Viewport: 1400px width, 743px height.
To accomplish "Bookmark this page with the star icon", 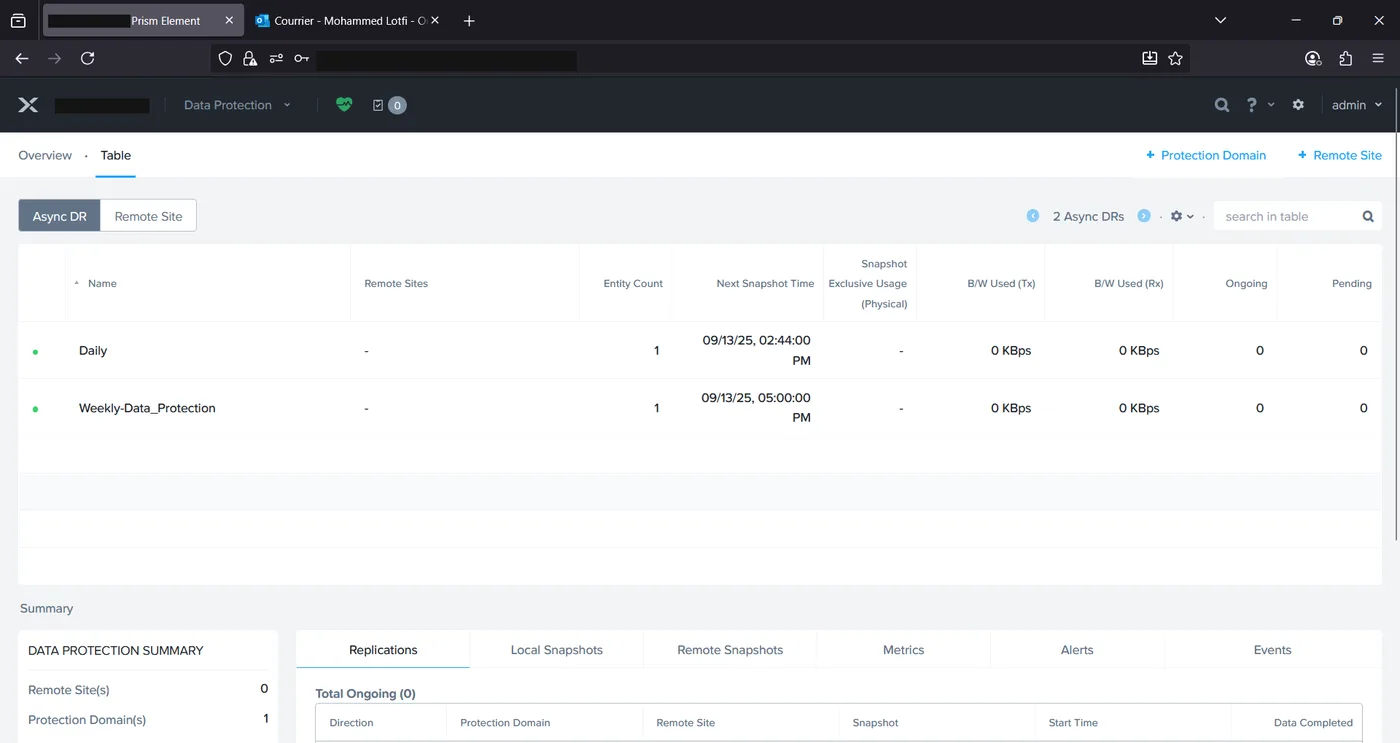I will point(1176,59).
